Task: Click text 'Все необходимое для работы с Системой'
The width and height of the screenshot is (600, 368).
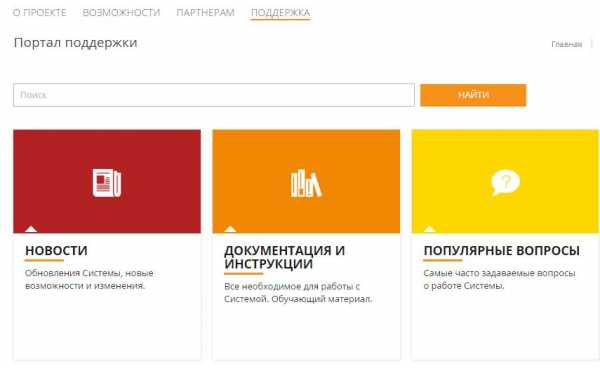Action: 292,292
